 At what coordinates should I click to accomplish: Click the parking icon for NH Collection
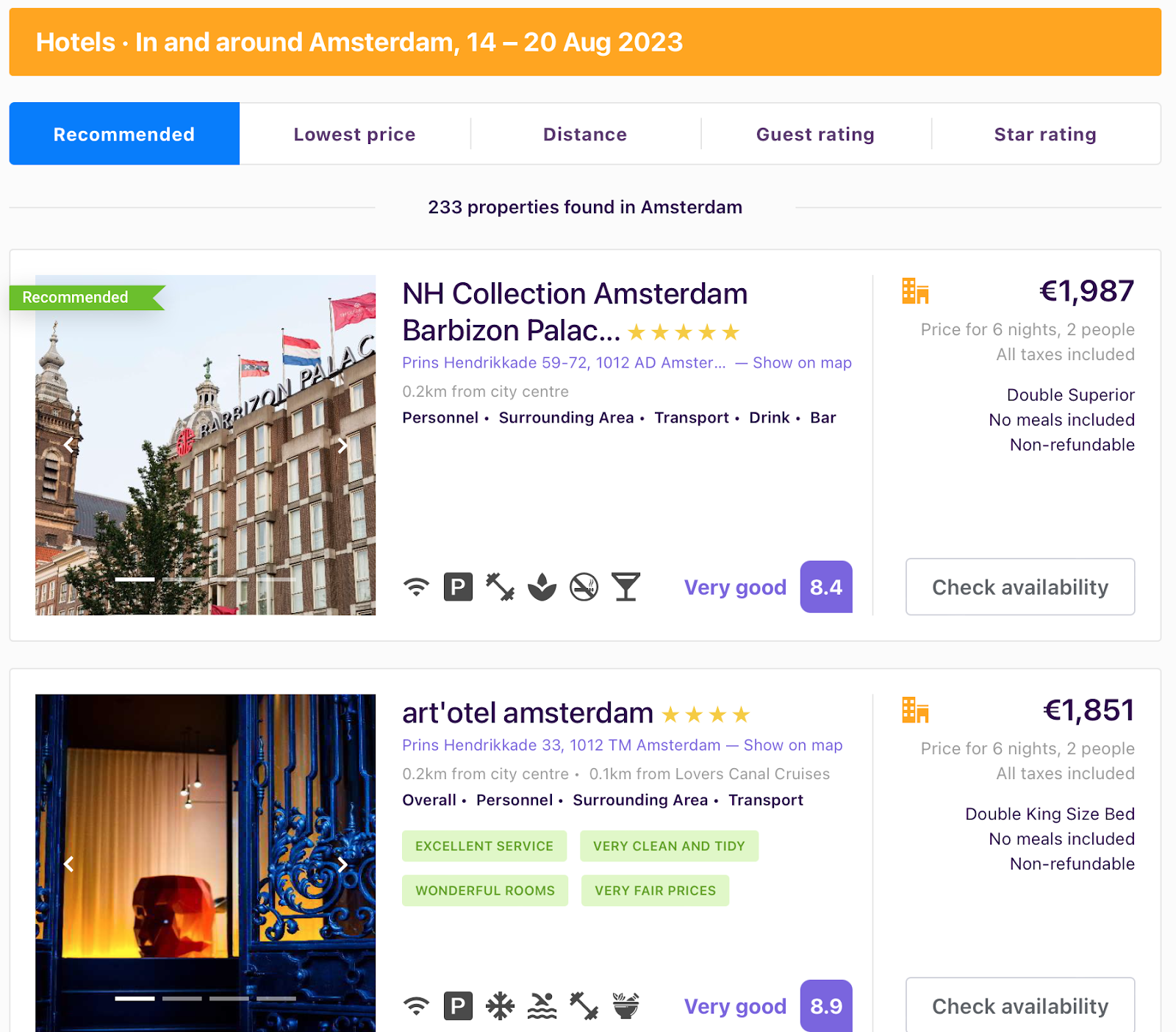pyautogui.click(x=458, y=587)
